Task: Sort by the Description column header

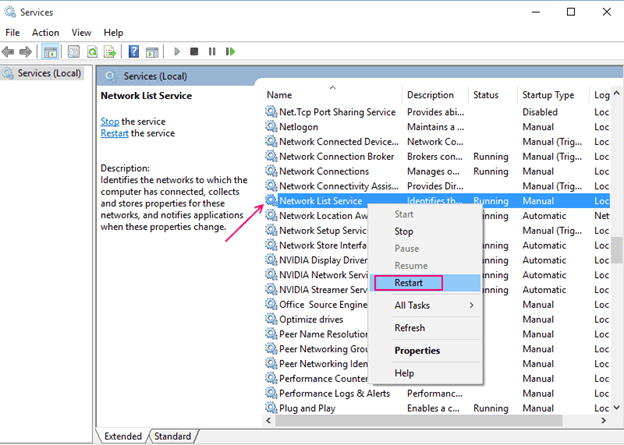Action: tap(435, 95)
